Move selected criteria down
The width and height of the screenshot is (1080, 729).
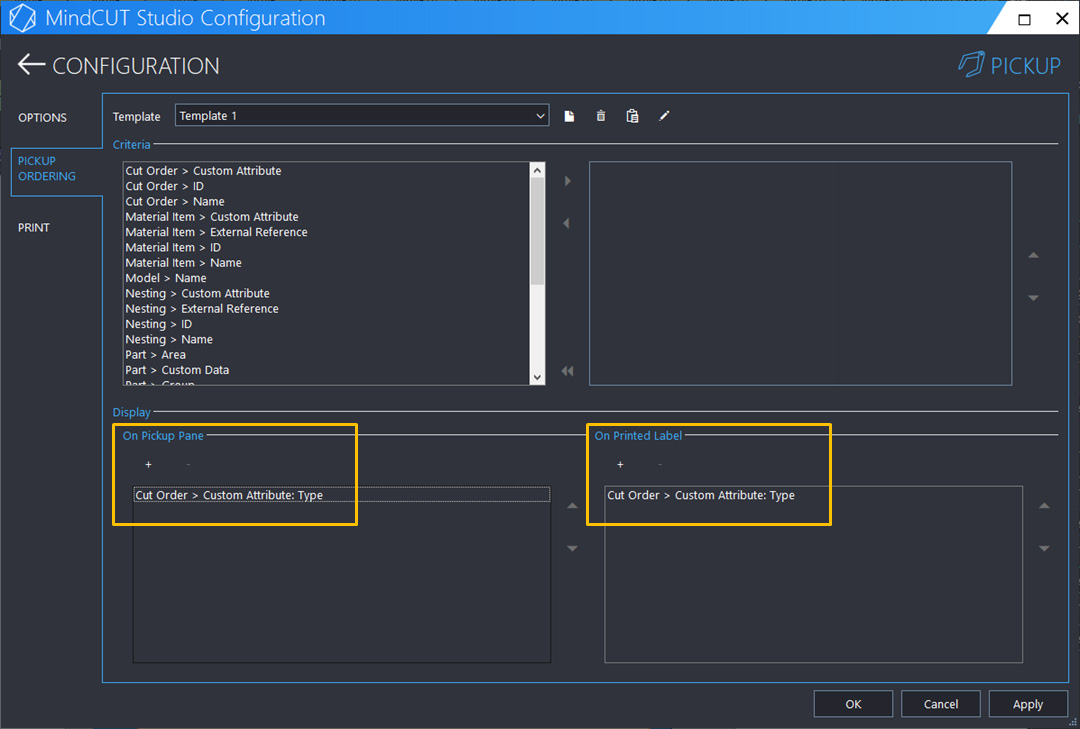pyautogui.click(x=1033, y=298)
